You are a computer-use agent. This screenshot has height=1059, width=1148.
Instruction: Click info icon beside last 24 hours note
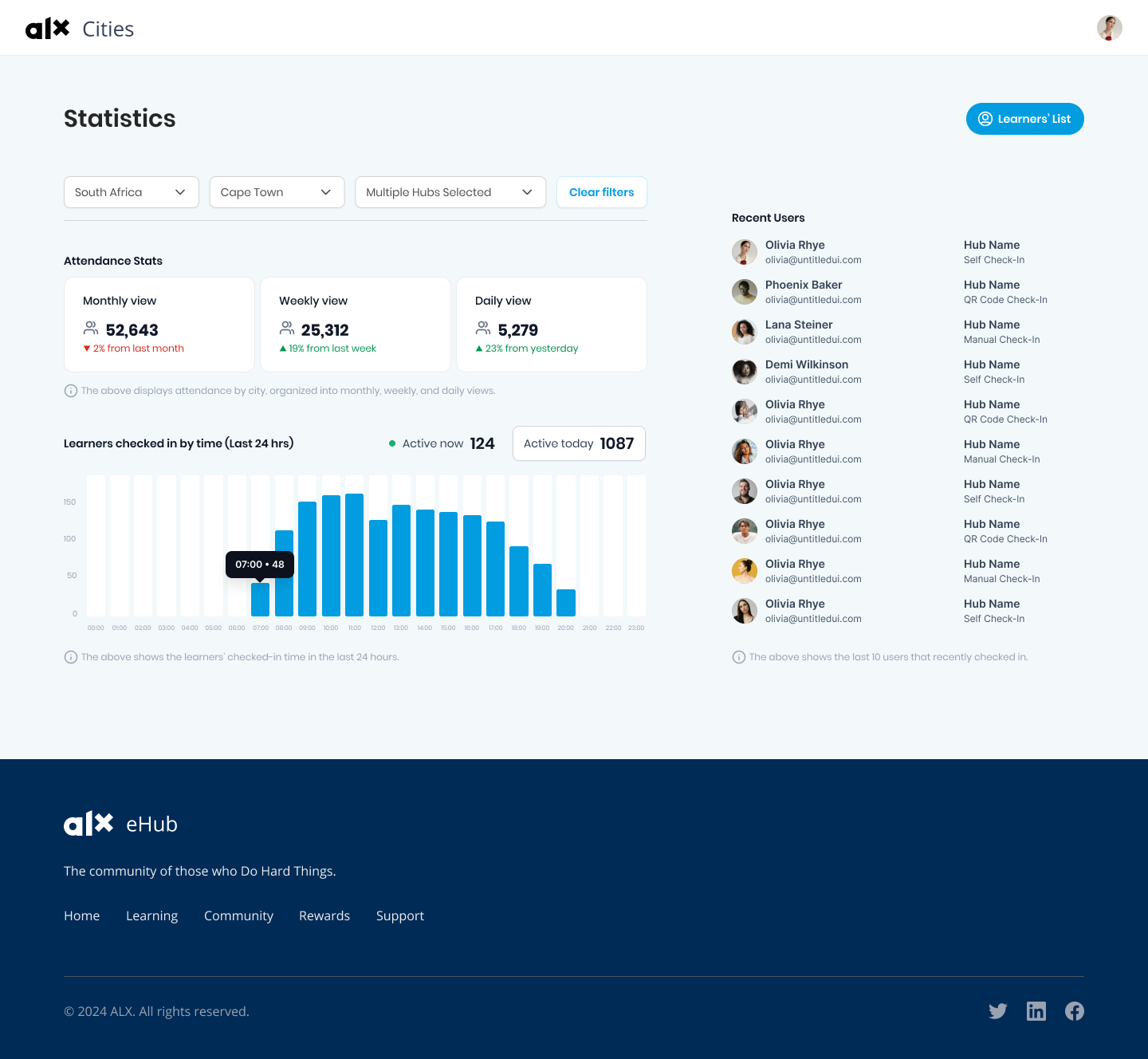click(71, 657)
